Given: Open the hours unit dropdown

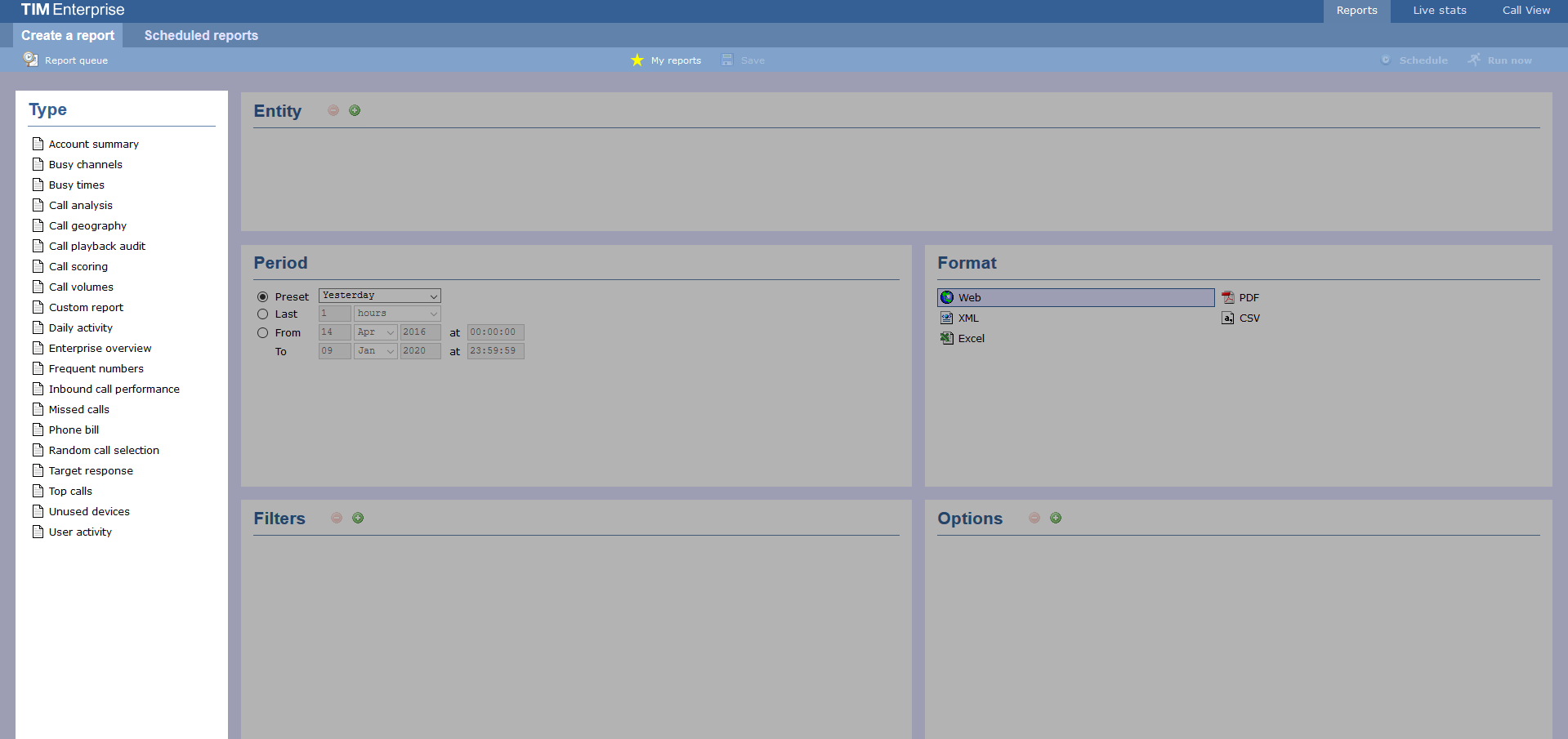Looking at the screenshot, I should pyautogui.click(x=397, y=314).
